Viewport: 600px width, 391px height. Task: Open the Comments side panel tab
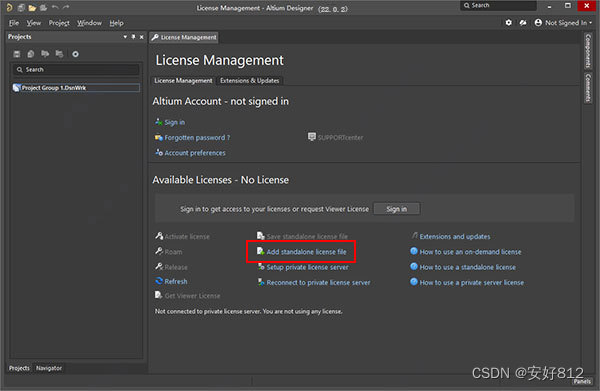pyautogui.click(x=588, y=88)
